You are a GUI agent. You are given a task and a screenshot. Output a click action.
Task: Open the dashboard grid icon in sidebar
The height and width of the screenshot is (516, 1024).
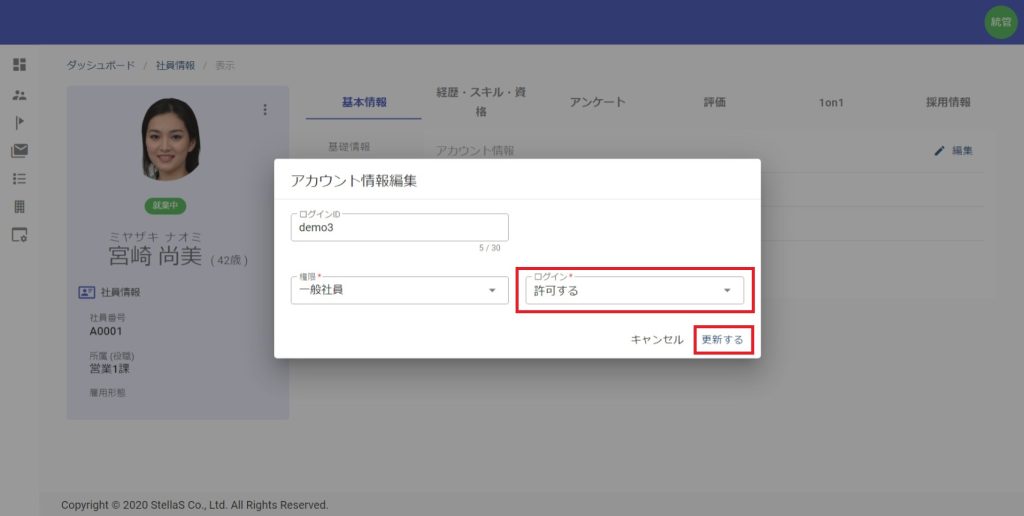(19, 65)
